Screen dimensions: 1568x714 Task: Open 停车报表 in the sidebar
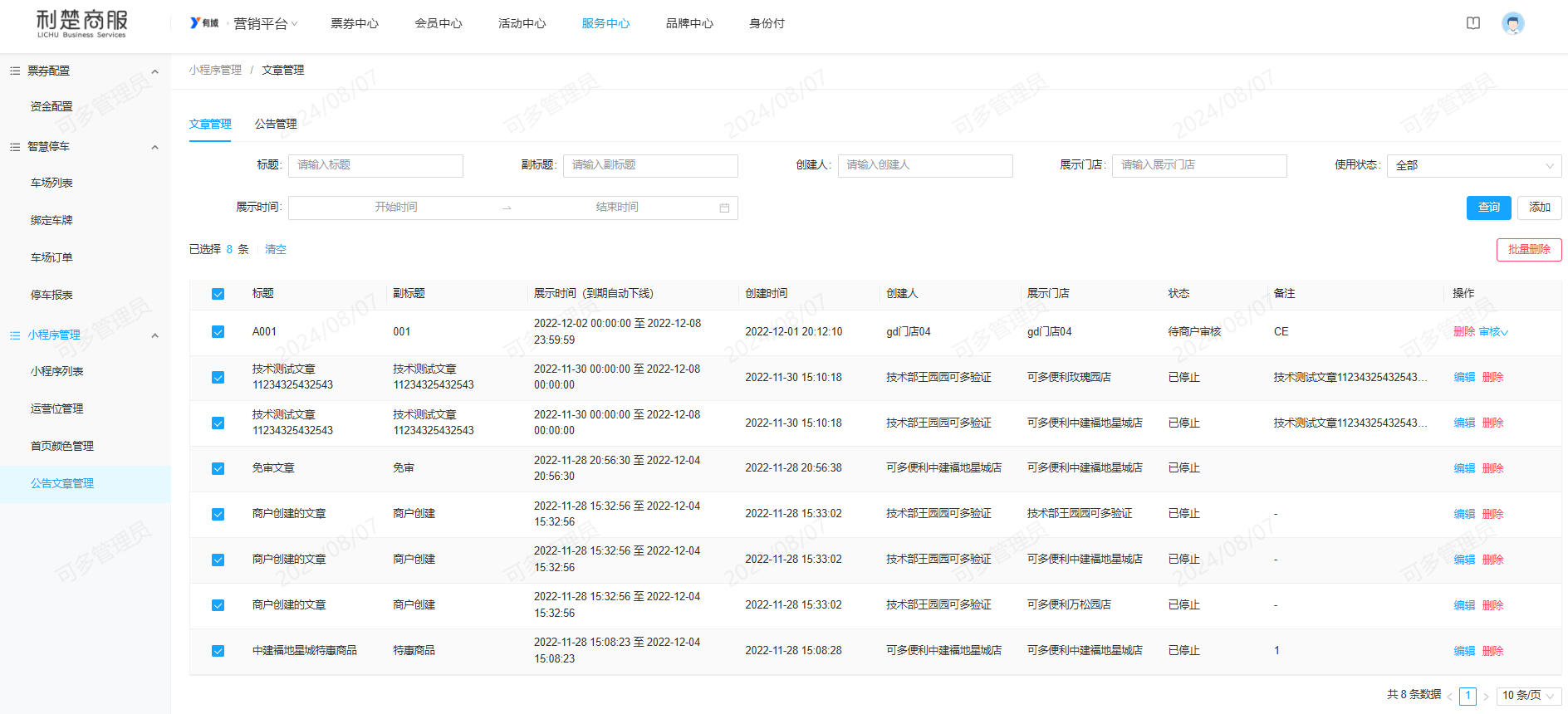coord(51,295)
